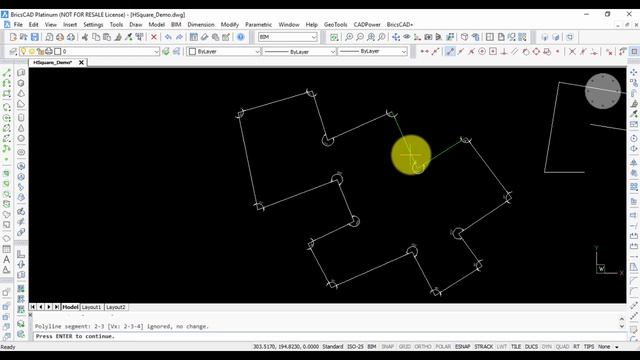Switch to the Layout2 tab

pyautogui.click(x=116, y=307)
